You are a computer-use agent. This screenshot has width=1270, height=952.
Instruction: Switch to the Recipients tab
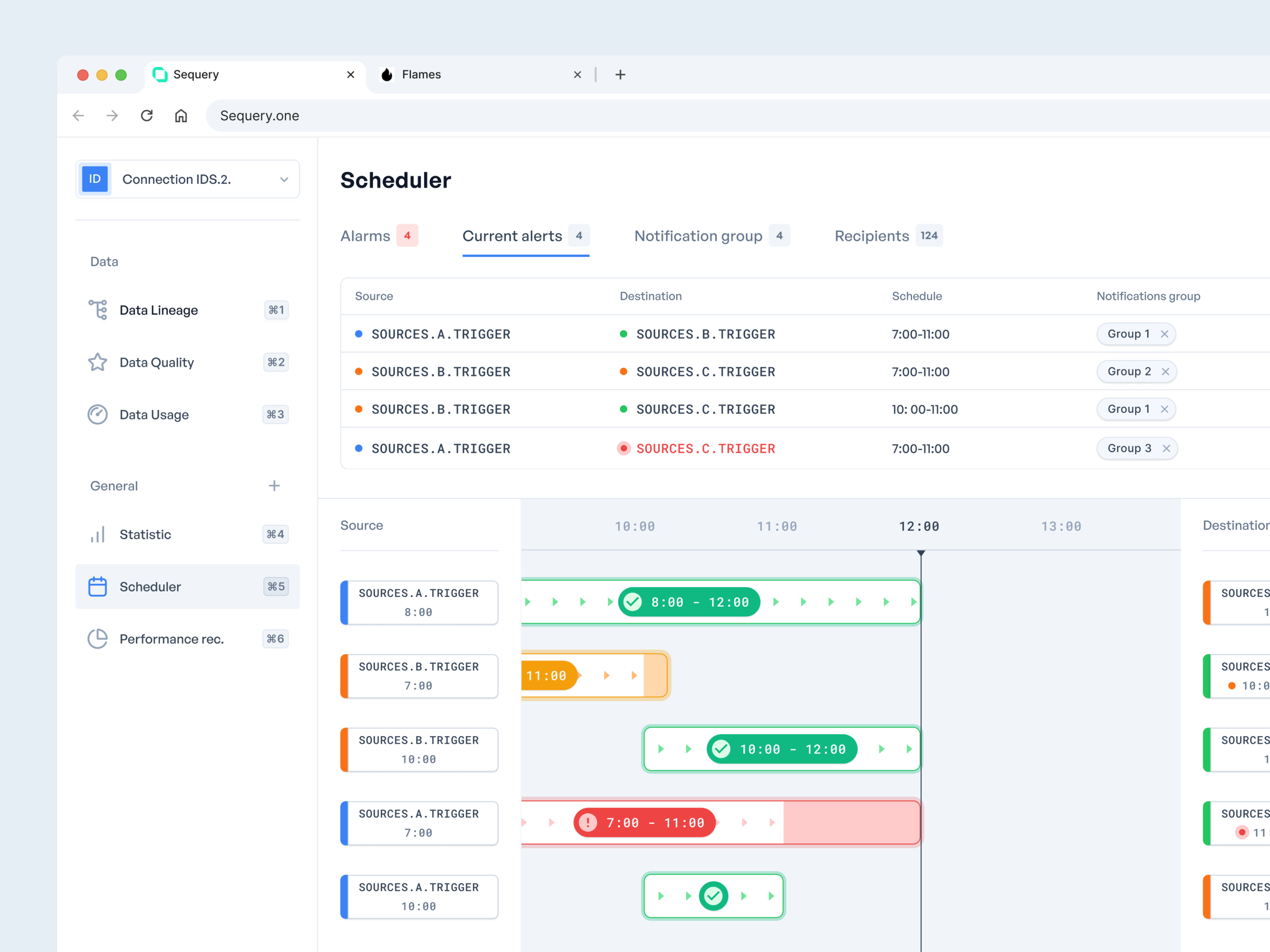click(x=871, y=236)
